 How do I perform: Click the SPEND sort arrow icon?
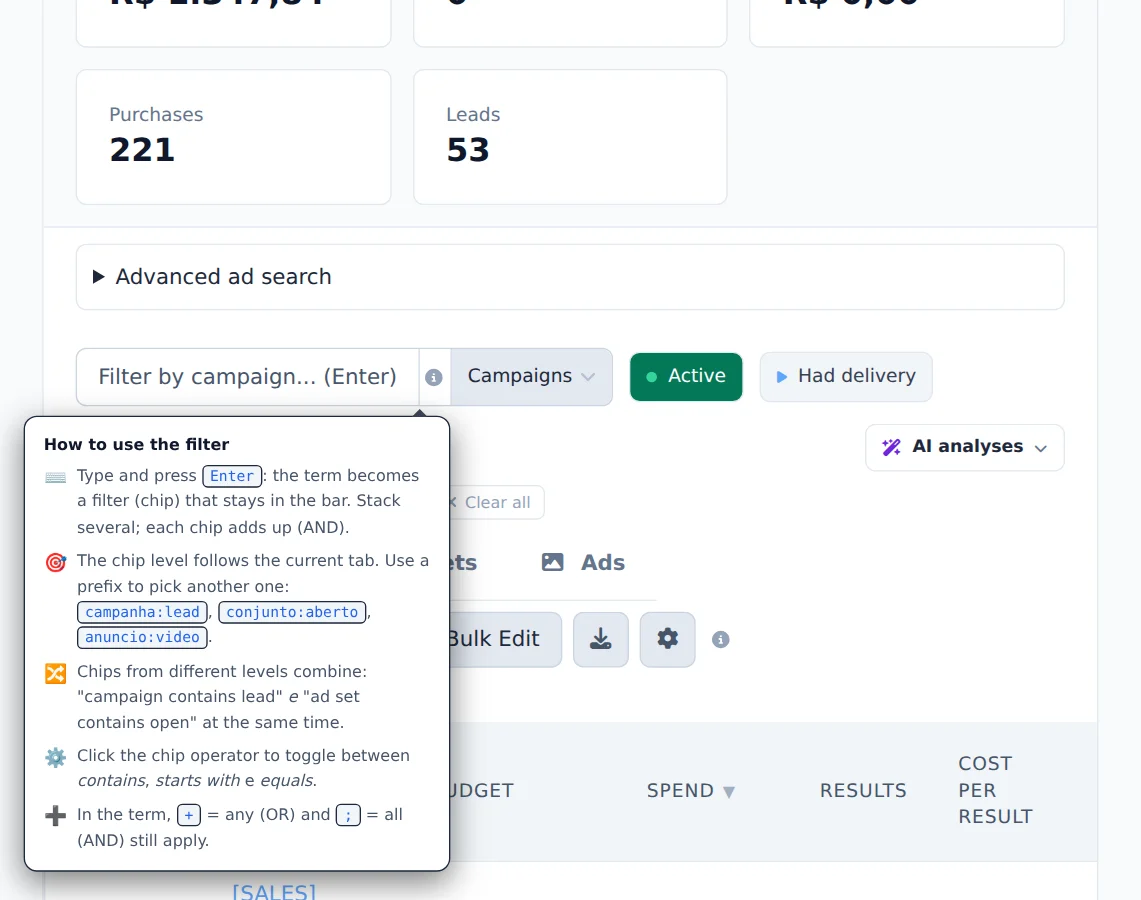[x=728, y=792]
